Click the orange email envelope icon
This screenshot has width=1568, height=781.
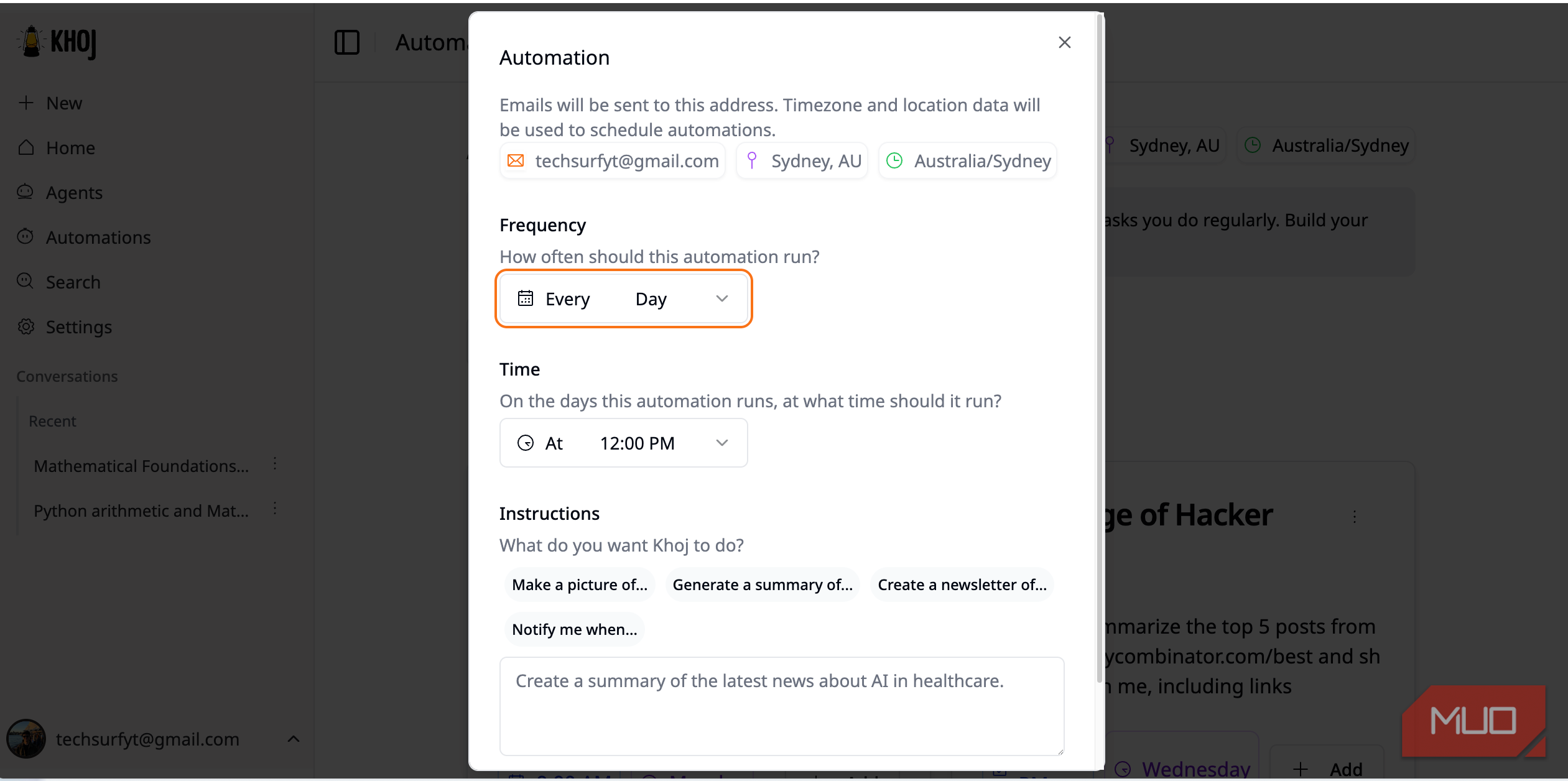click(x=516, y=161)
